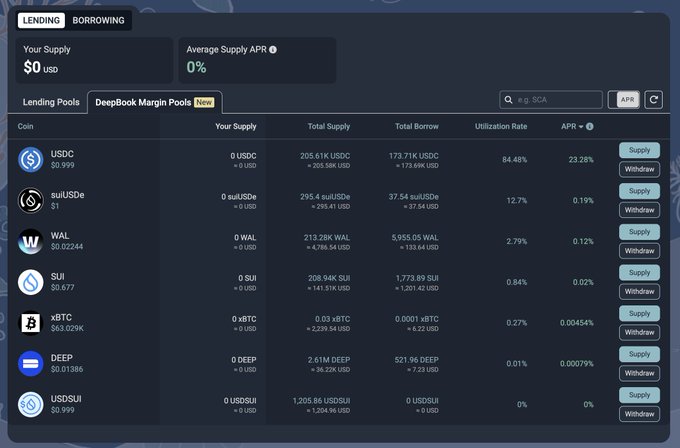Screen dimensions: 680x448
Task: Click the magnifier search icon
Action: [508, 100]
